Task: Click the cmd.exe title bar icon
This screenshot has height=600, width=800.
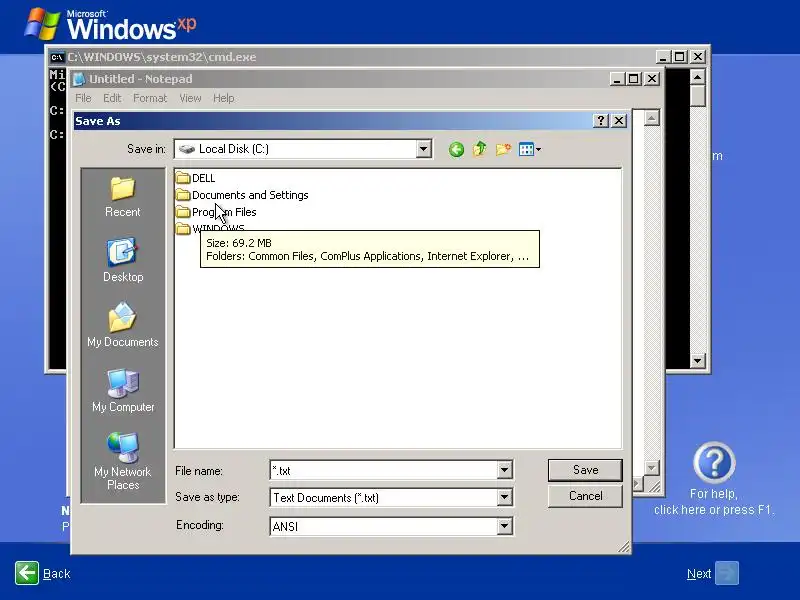Action: pyautogui.click(x=57, y=57)
